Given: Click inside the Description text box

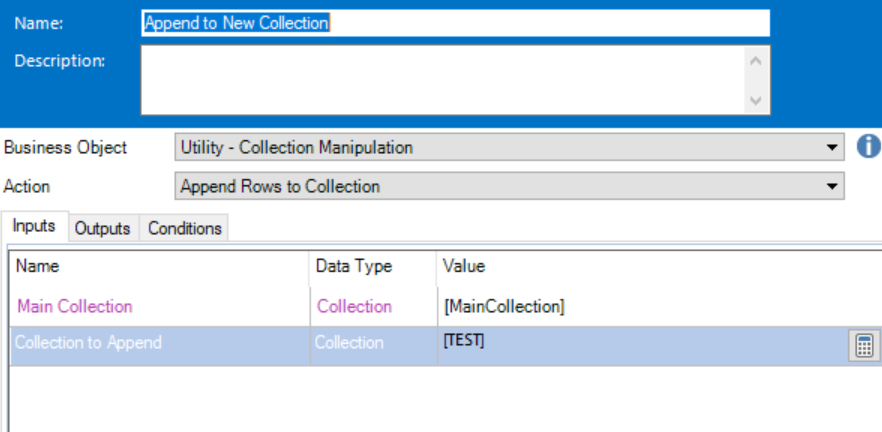Looking at the screenshot, I should click(440, 80).
